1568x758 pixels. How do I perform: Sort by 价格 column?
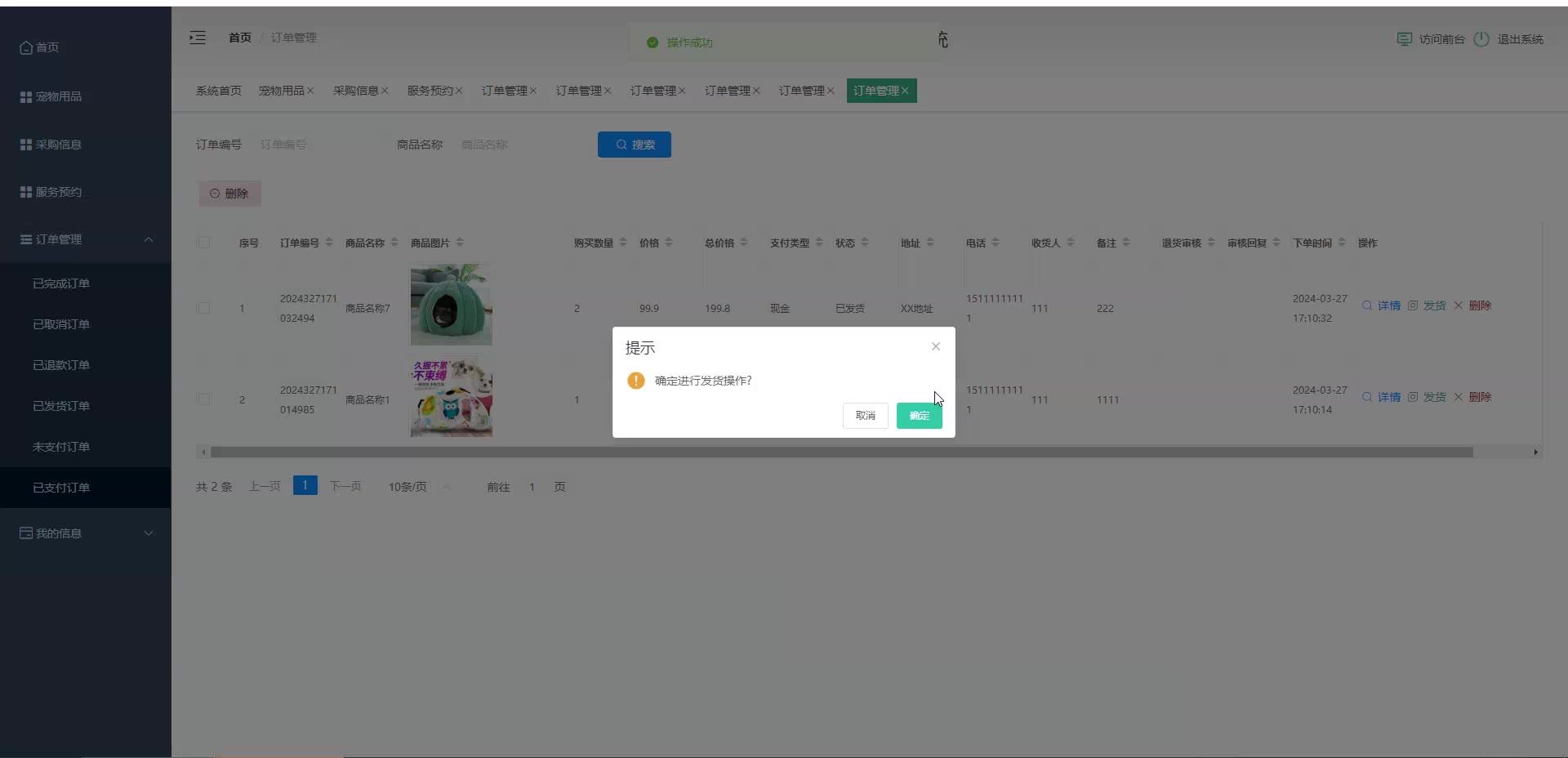669,243
